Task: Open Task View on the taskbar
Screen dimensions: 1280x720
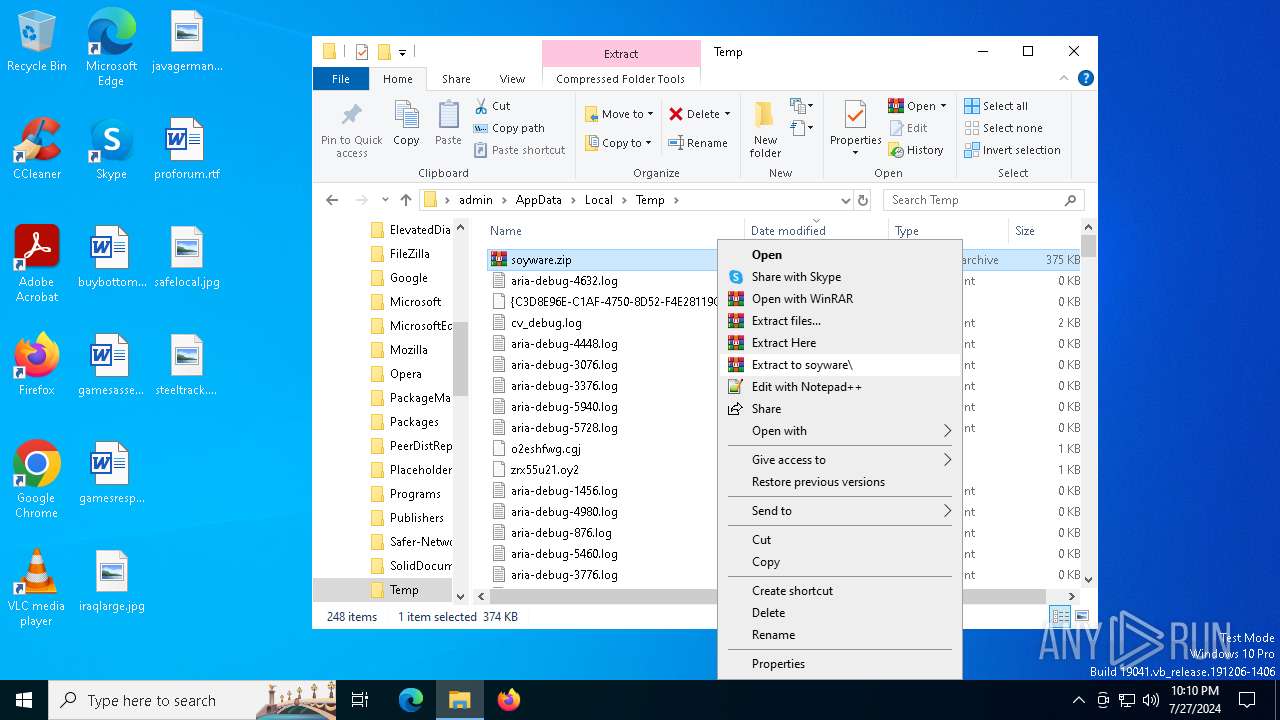Action: coord(360,700)
